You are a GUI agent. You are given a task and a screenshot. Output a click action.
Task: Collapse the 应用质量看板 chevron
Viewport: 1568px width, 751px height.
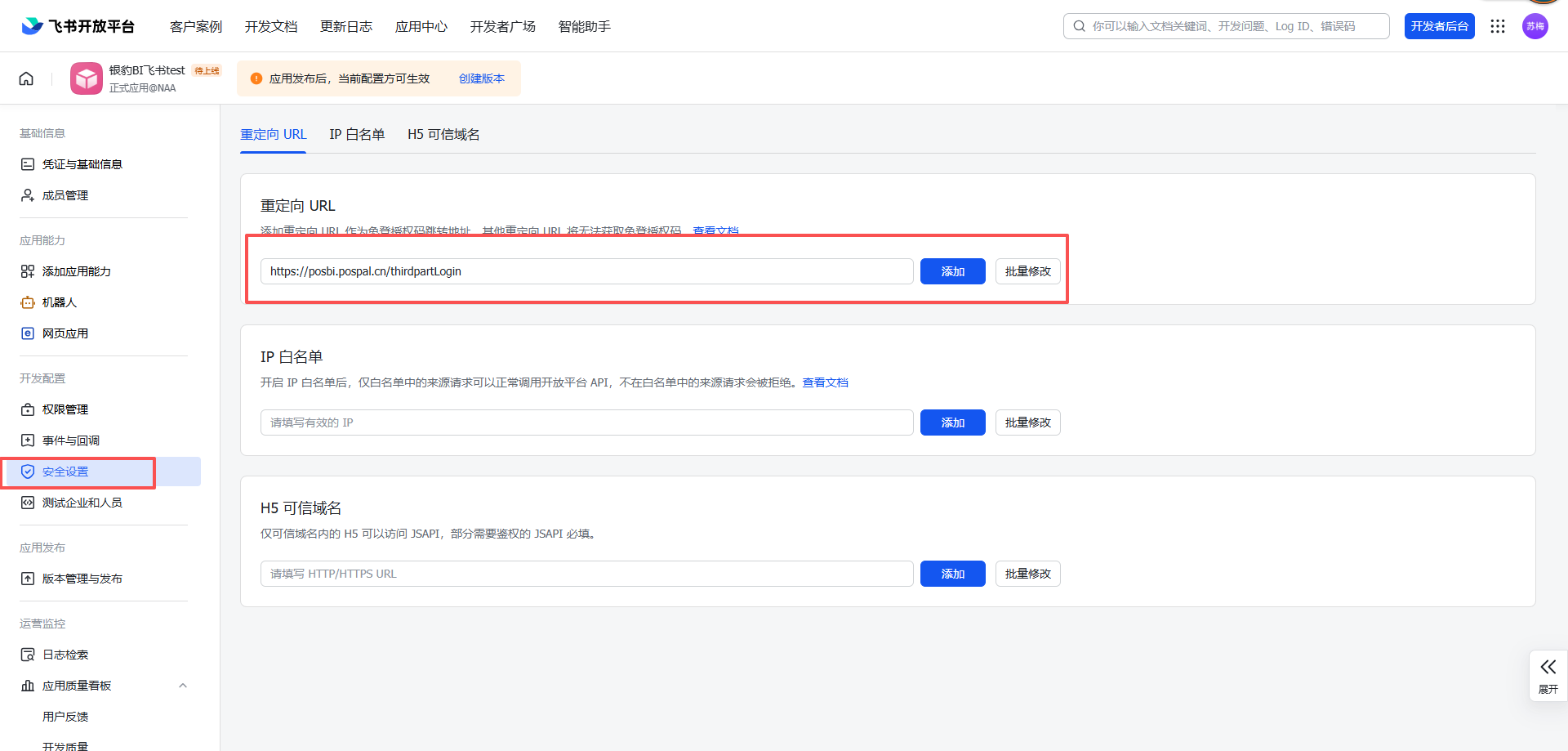[183, 686]
